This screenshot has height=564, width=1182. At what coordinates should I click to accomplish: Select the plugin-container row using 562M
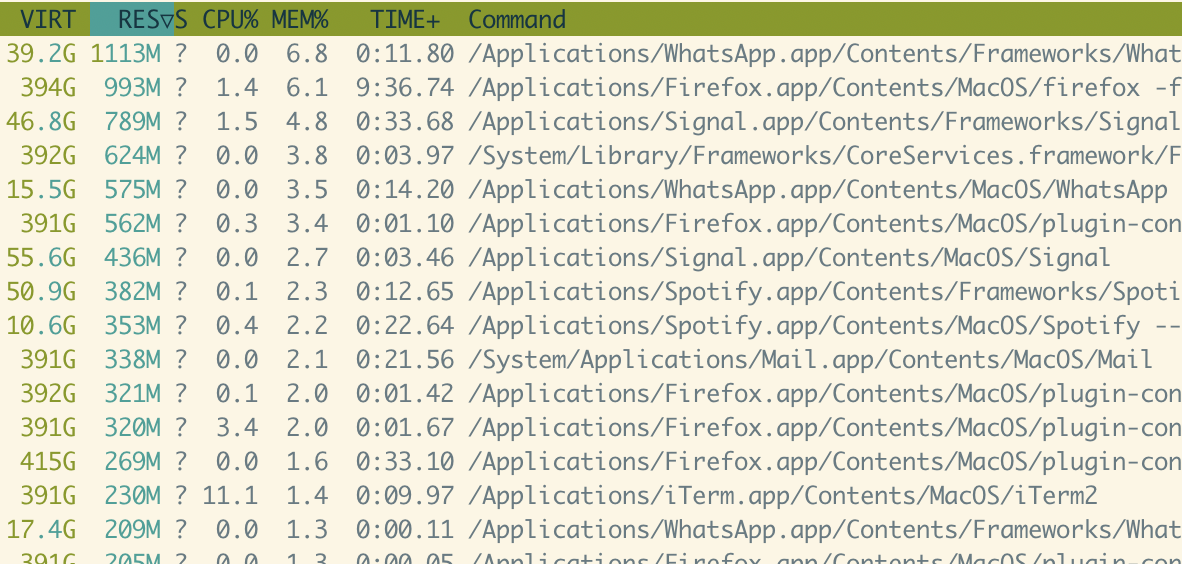point(591,223)
